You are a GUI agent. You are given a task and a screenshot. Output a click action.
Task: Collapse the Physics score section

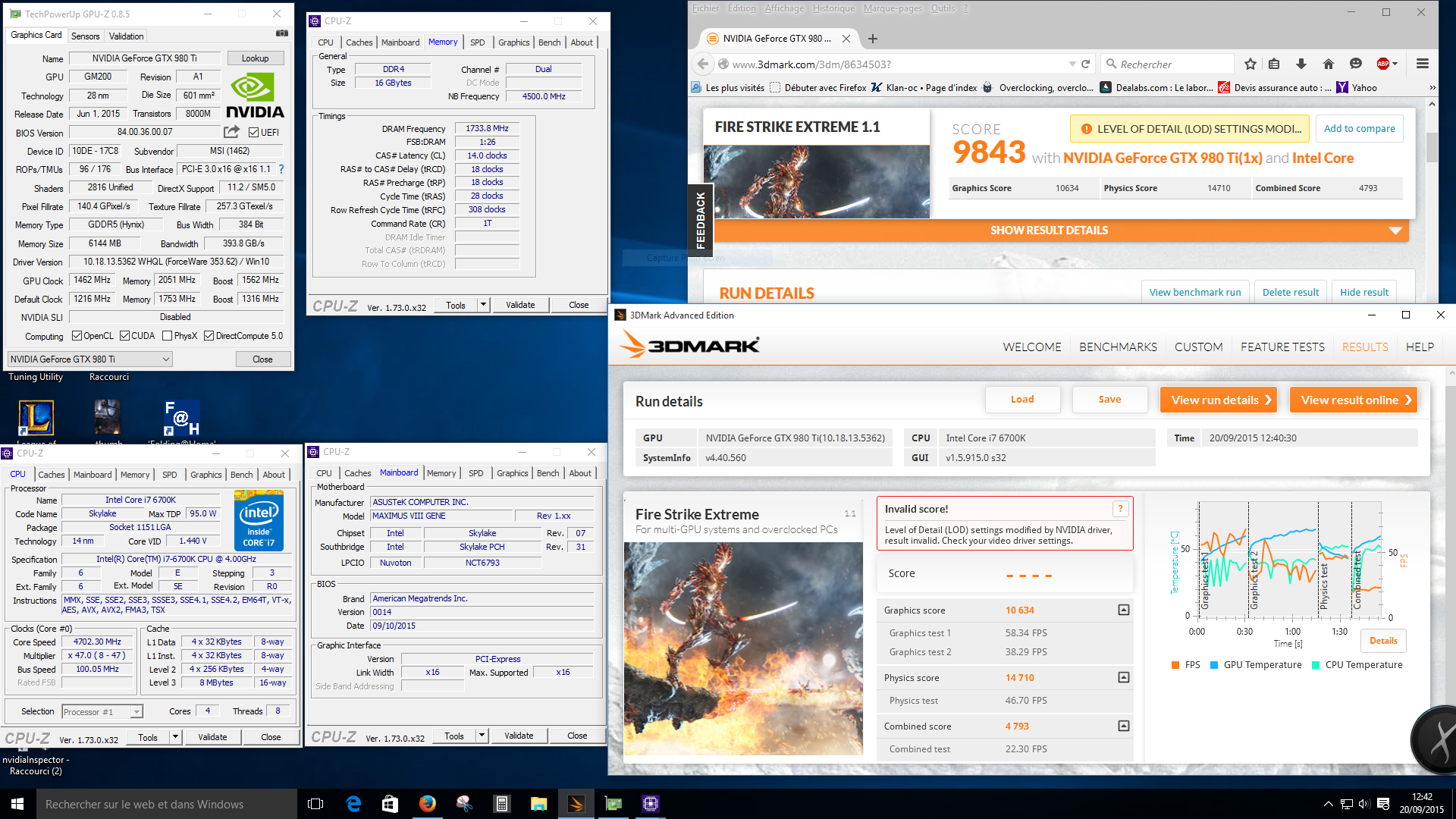pyautogui.click(x=1124, y=677)
